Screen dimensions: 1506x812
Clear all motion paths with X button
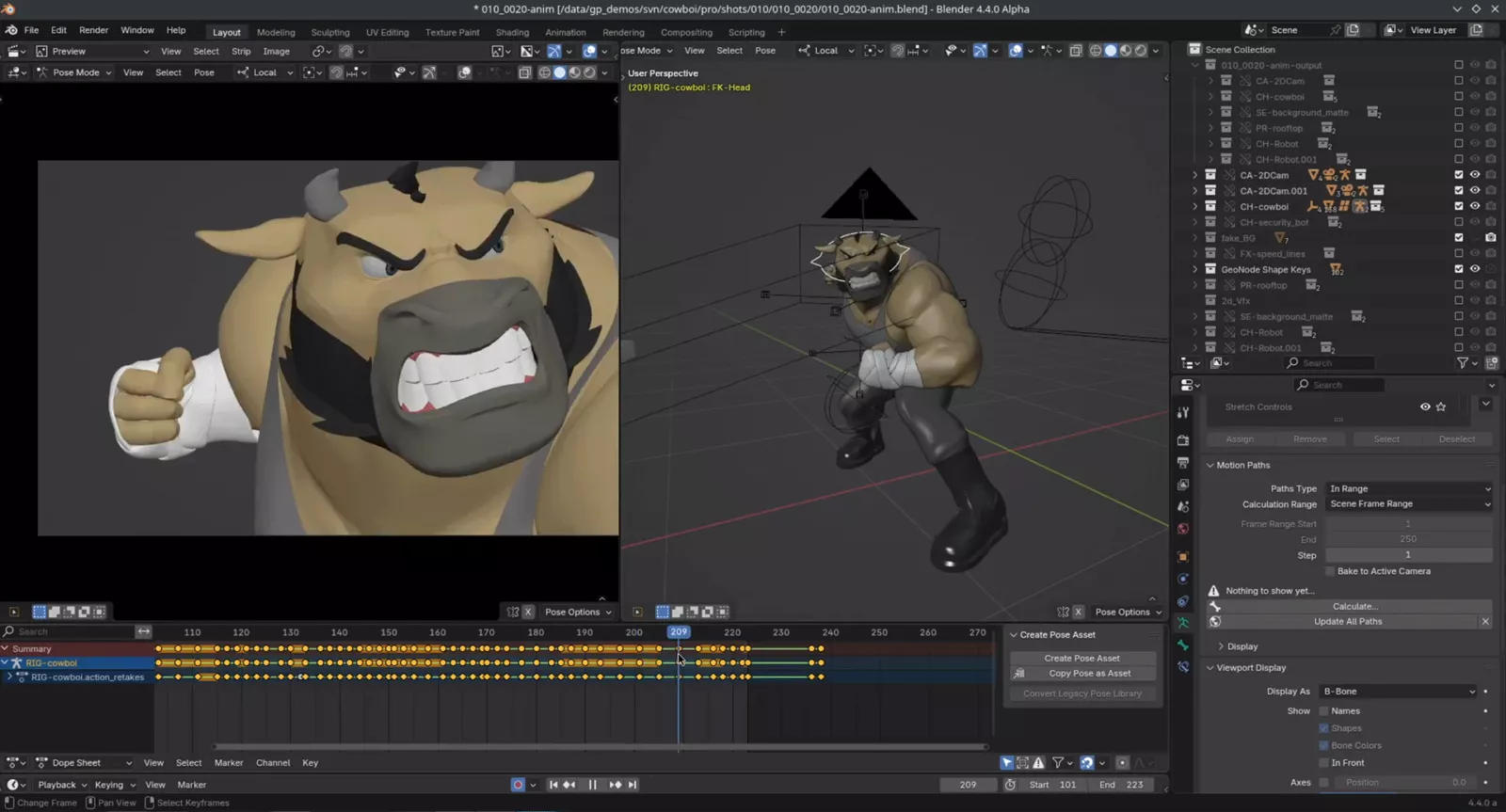(x=1485, y=622)
